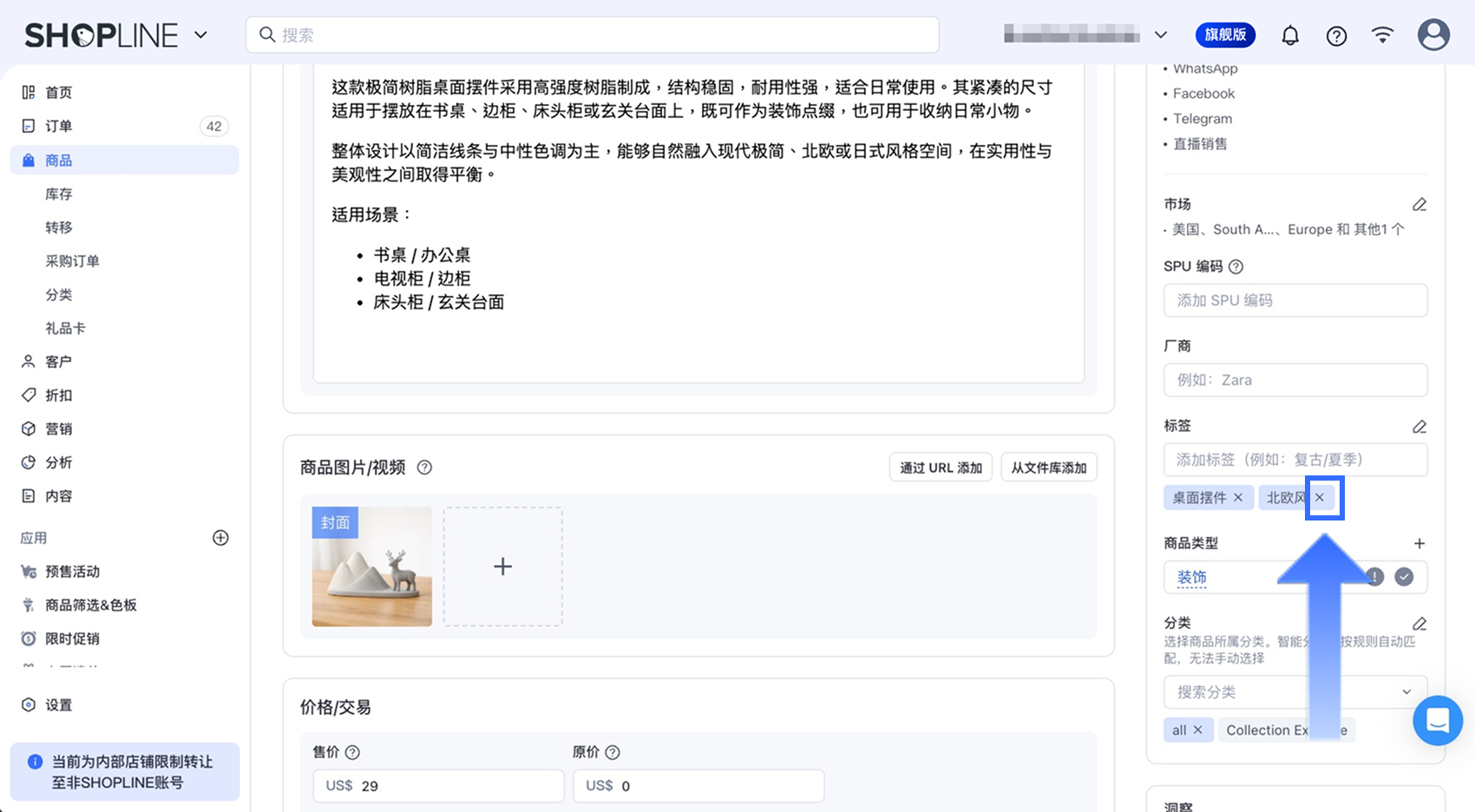
Task: Click the 电视柜 / 边柜 bullet
Action: pyautogui.click(x=422, y=278)
